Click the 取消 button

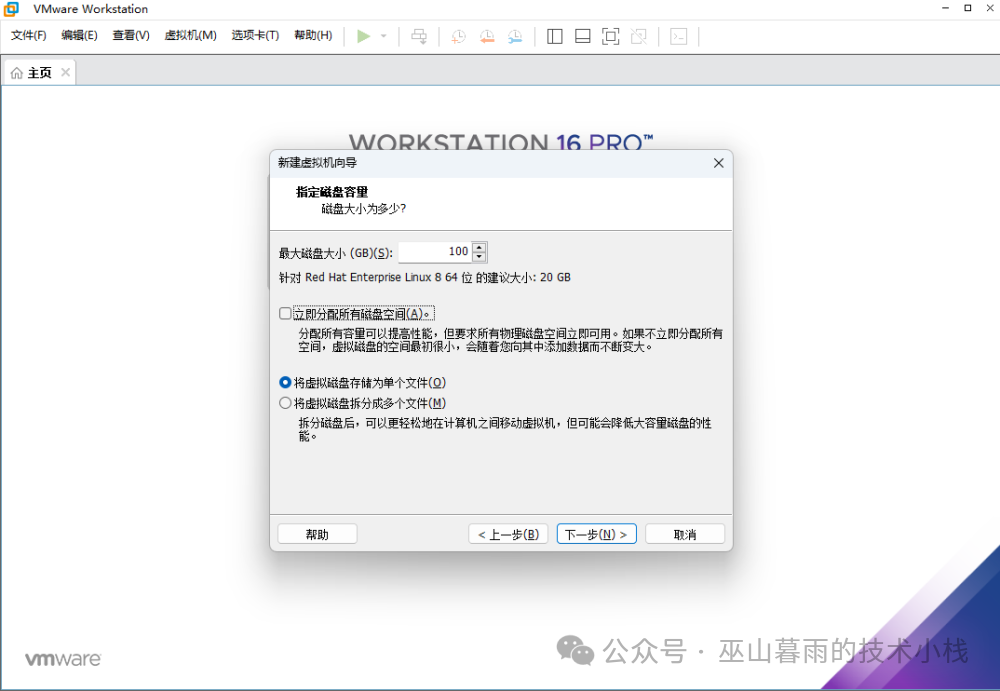click(684, 533)
